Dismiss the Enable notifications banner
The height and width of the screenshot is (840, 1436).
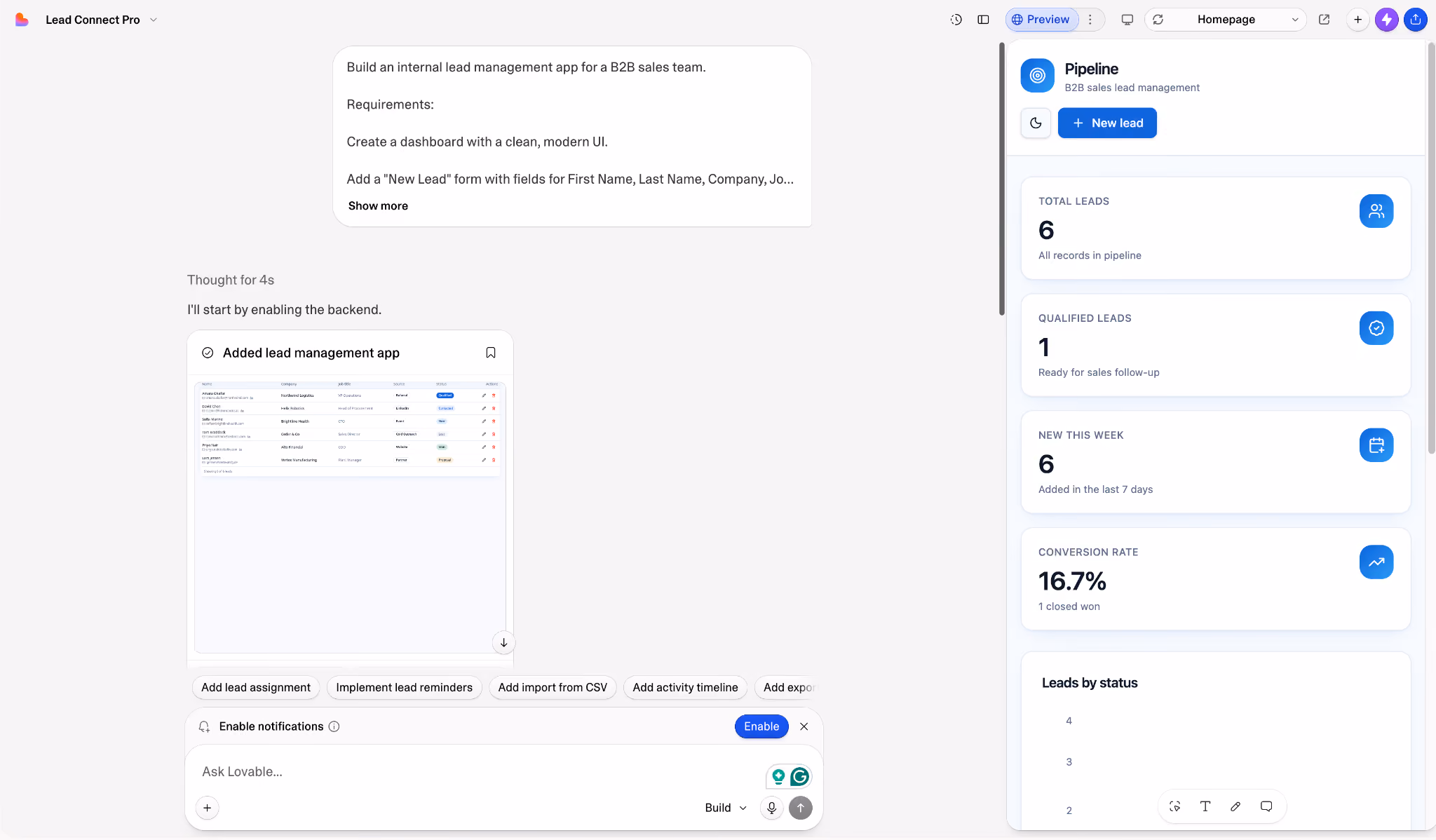point(804,726)
